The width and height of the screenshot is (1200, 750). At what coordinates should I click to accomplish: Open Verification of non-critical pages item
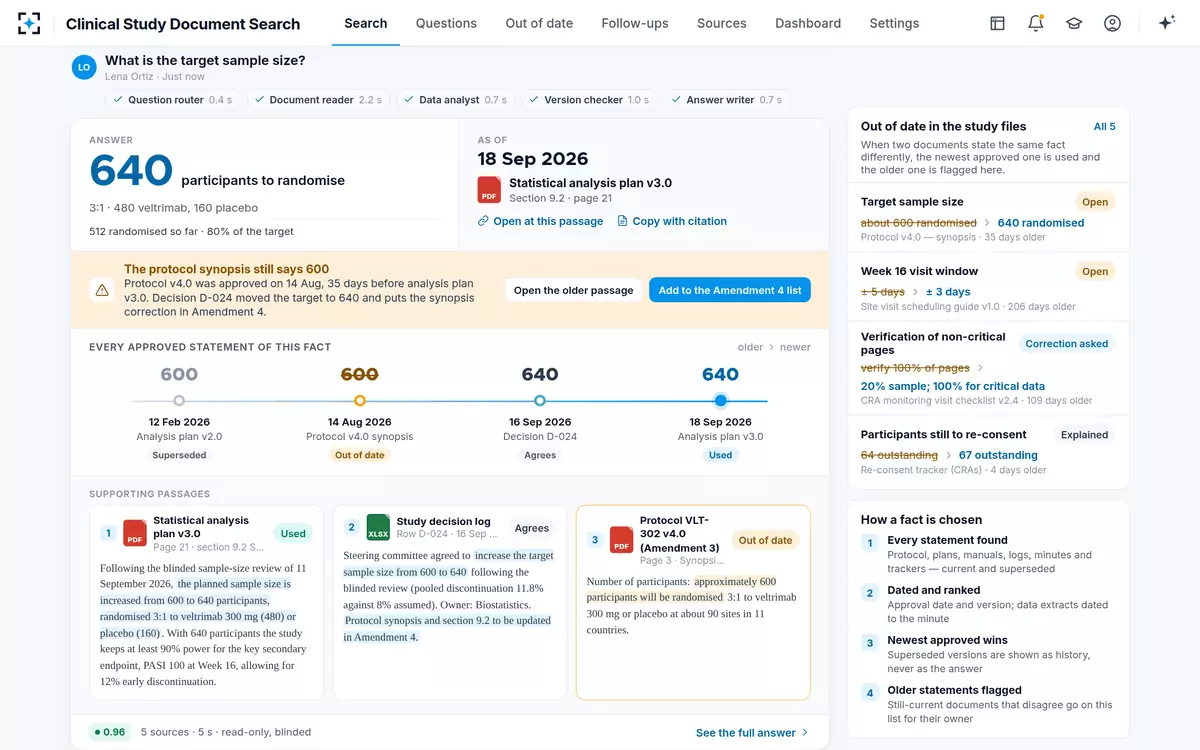[x=988, y=368]
